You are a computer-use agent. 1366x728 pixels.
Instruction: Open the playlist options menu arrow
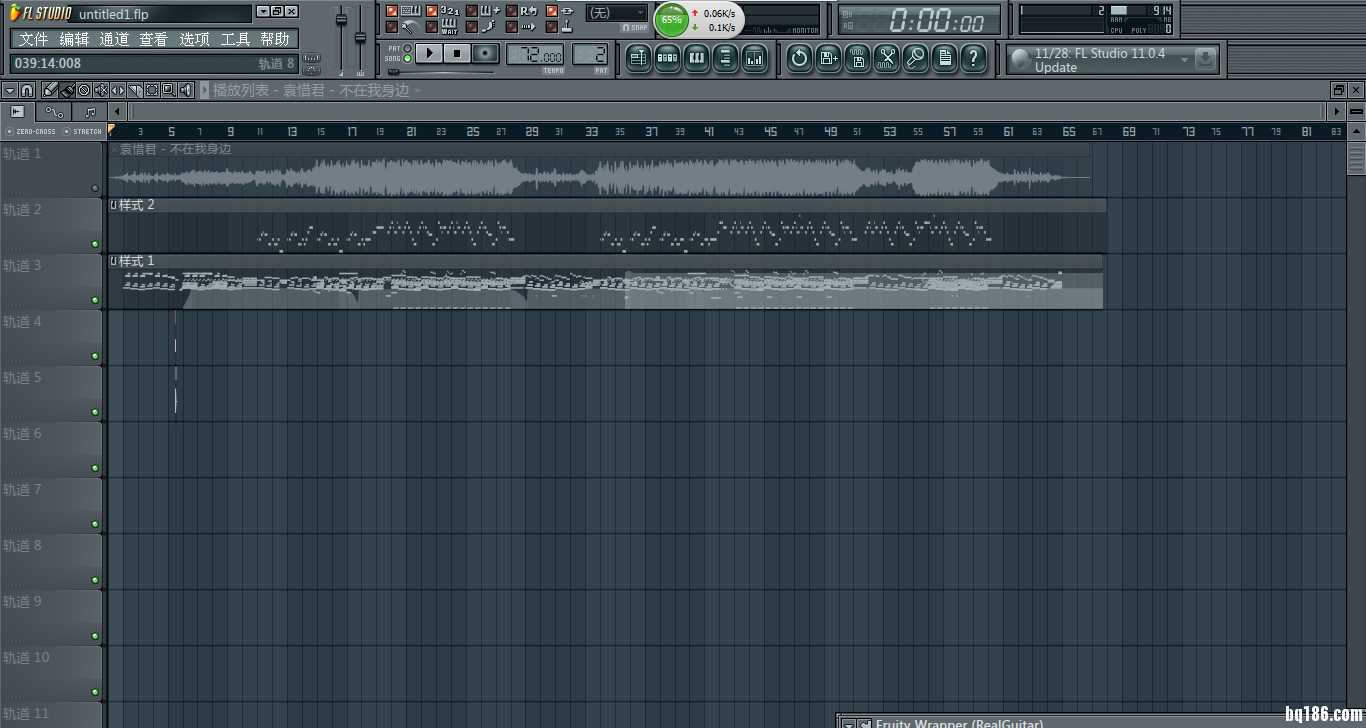pyautogui.click(x=9, y=90)
